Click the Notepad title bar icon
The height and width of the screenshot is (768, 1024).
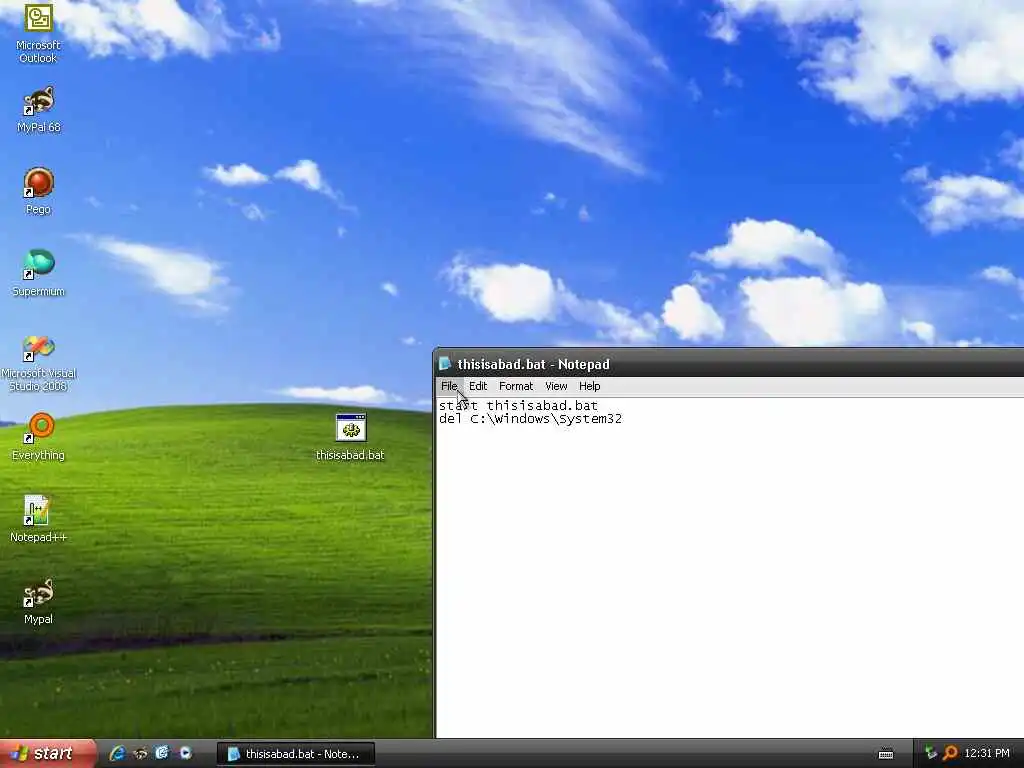coord(445,364)
